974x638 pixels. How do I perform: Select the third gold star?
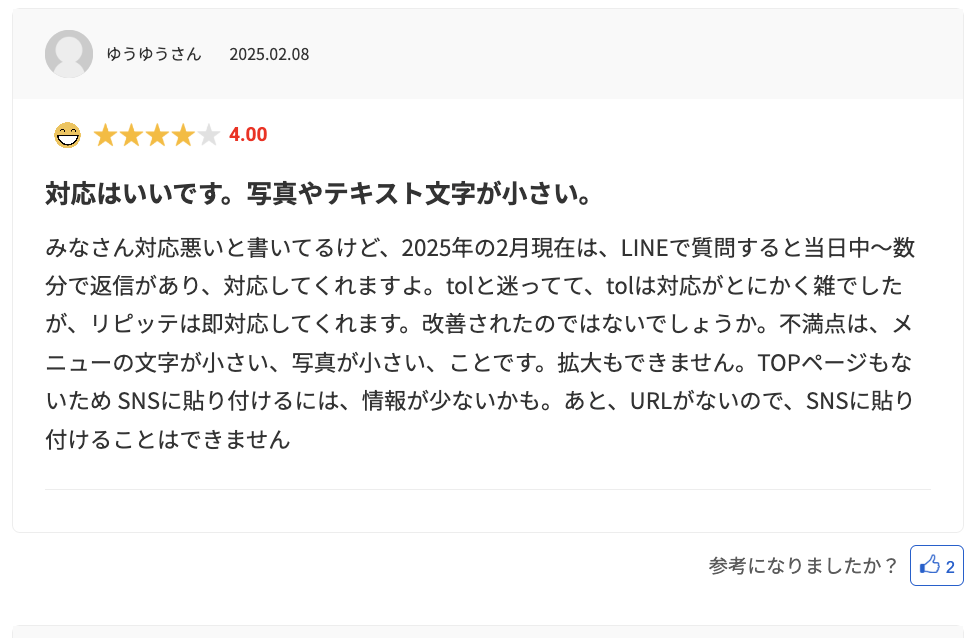click(157, 135)
